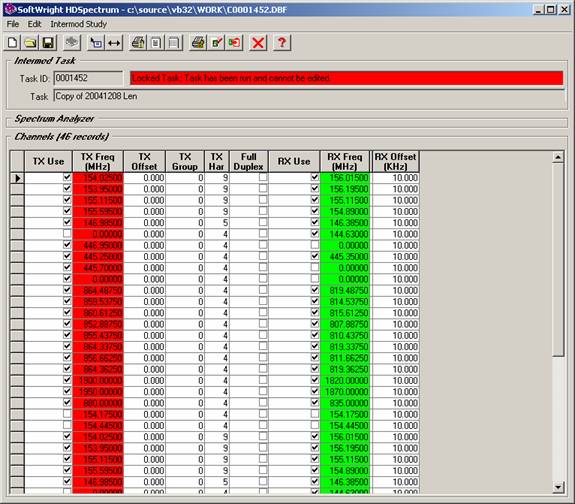Image resolution: width=575 pixels, height=504 pixels.
Task: Click the green and red export arrow icon
Action: [x=234, y=43]
